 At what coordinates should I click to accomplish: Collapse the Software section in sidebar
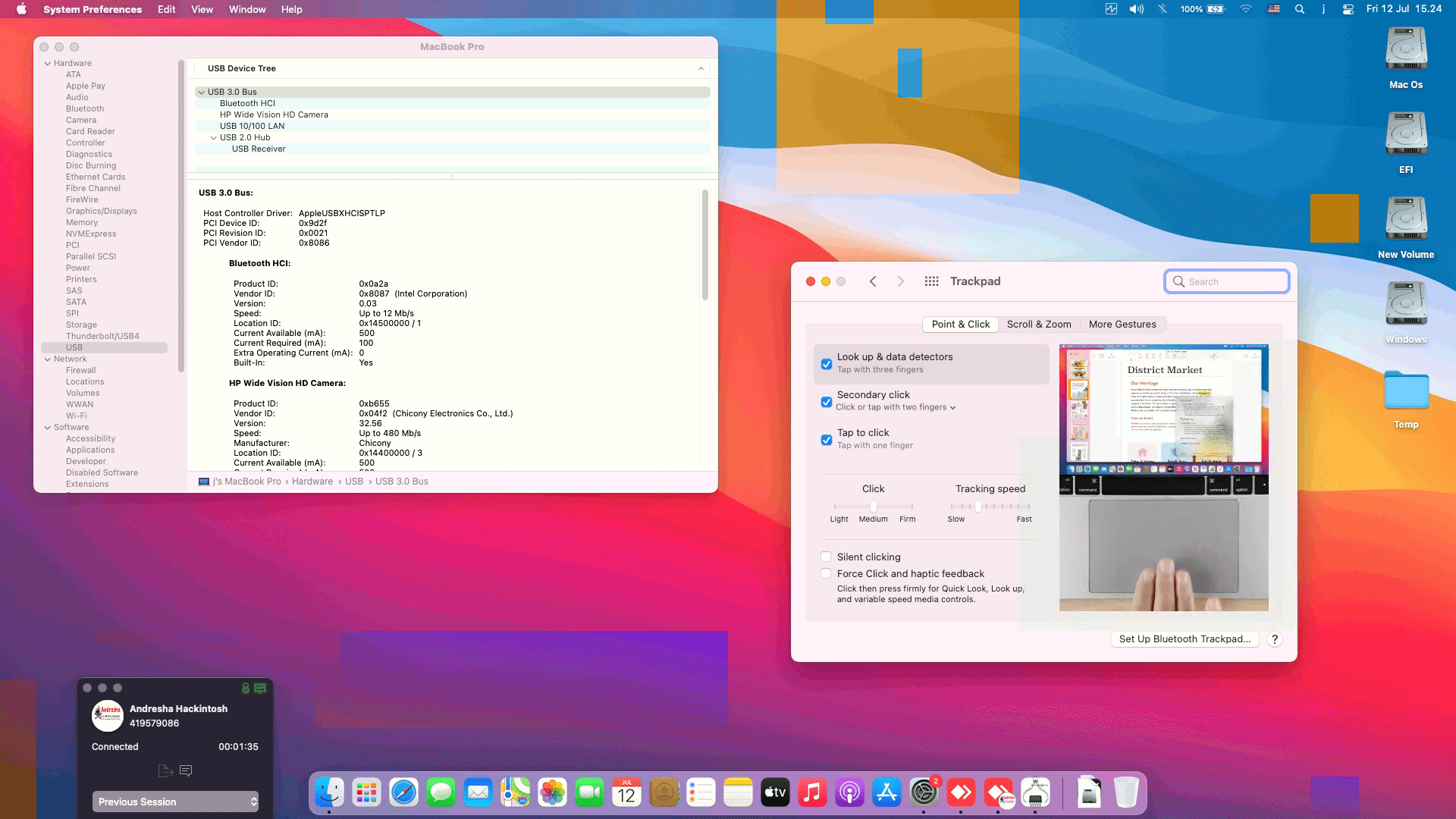tap(48, 428)
